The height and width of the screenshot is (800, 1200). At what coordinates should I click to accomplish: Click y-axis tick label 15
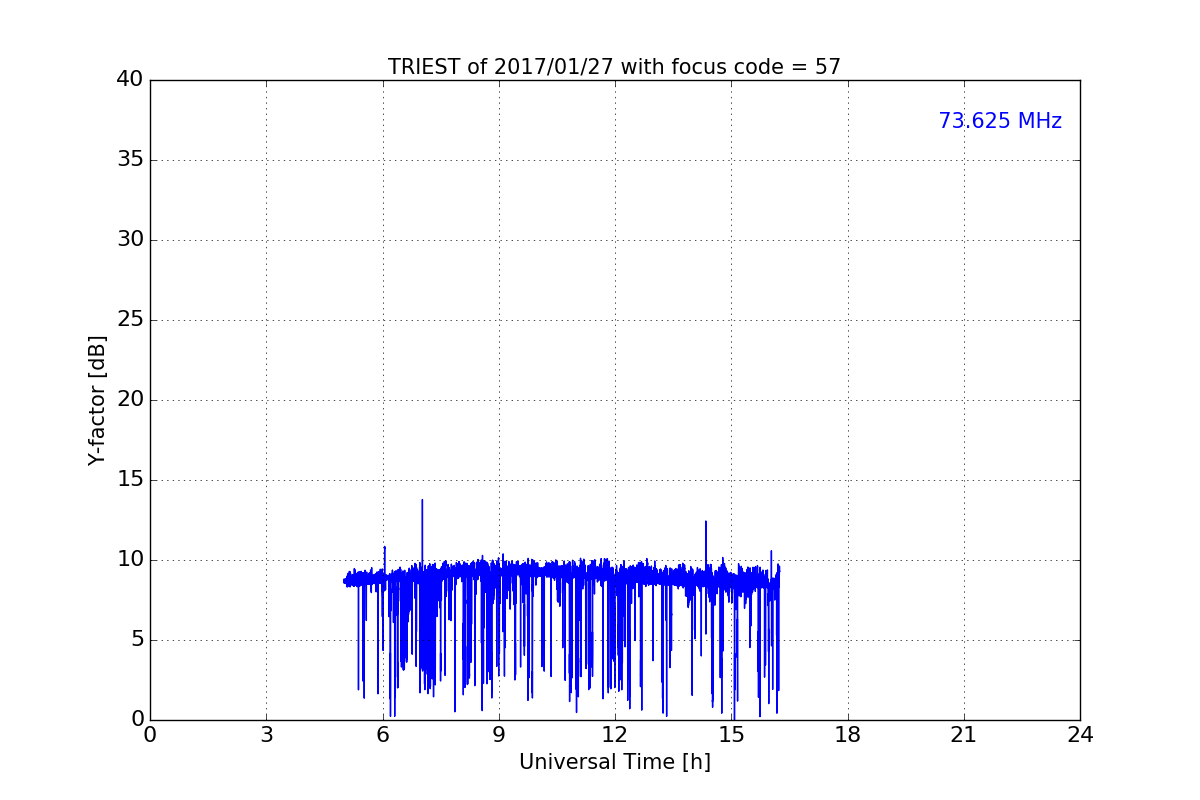coord(130,480)
